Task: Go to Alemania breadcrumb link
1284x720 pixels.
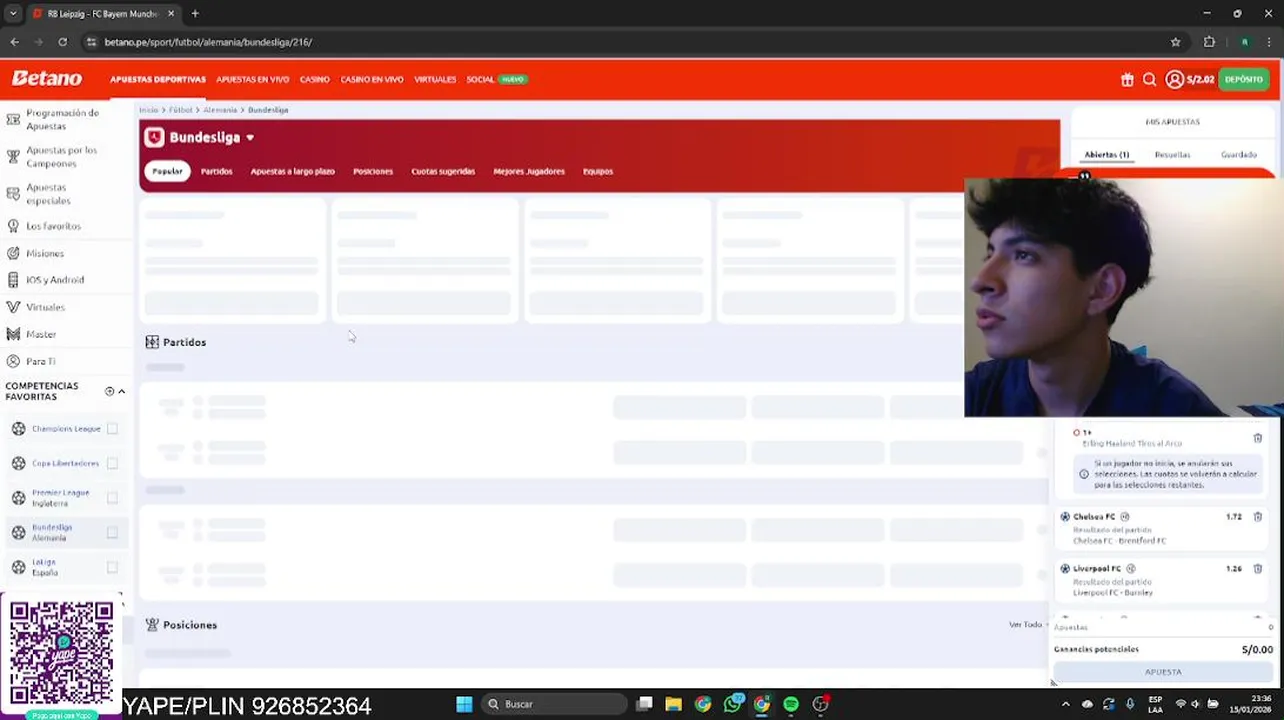Action: pos(220,110)
